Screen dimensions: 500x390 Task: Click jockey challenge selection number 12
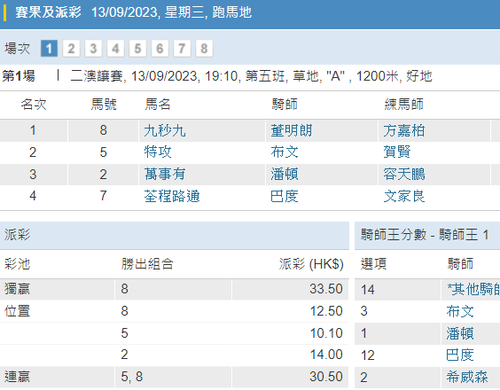[367, 355]
